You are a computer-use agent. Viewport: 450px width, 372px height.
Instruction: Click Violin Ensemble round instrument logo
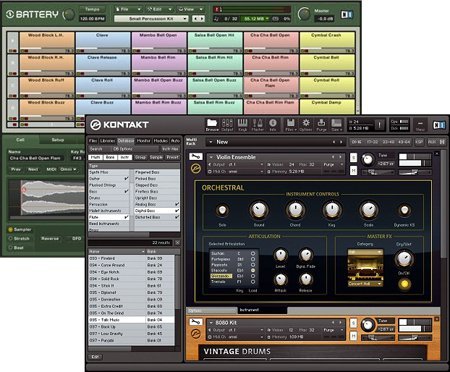tap(196, 169)
